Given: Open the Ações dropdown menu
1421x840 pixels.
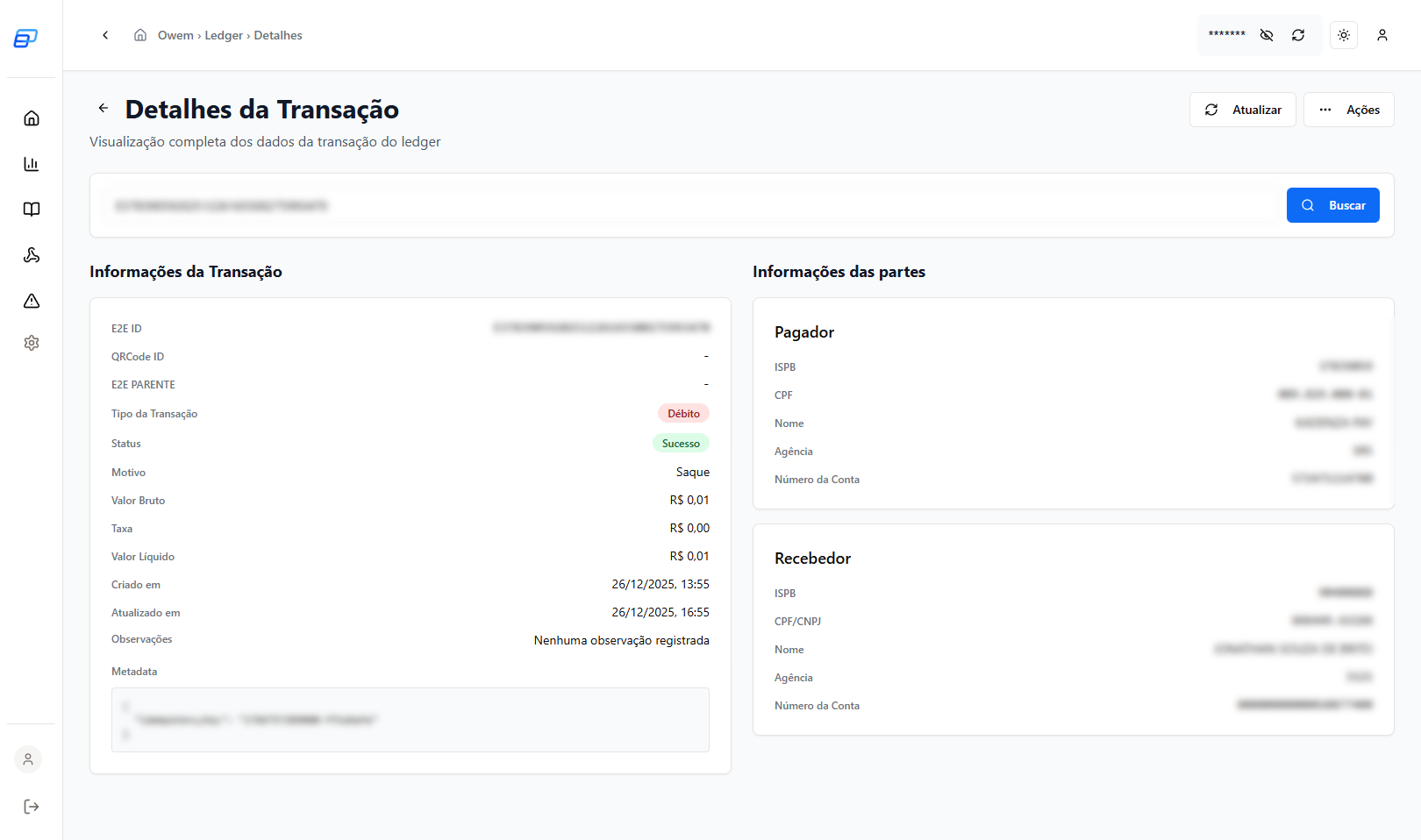Looking at the screenshot, I should click(1348, 110).
